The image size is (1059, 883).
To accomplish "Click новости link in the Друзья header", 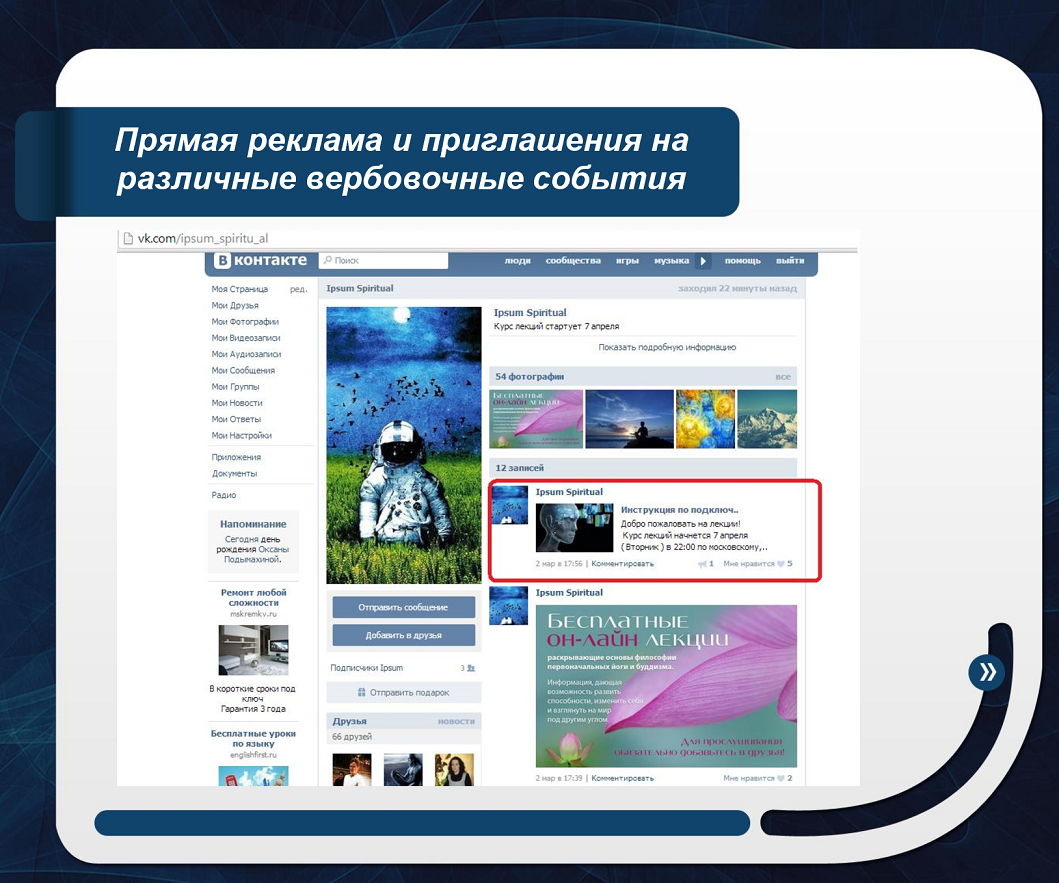I will point(457,722).
